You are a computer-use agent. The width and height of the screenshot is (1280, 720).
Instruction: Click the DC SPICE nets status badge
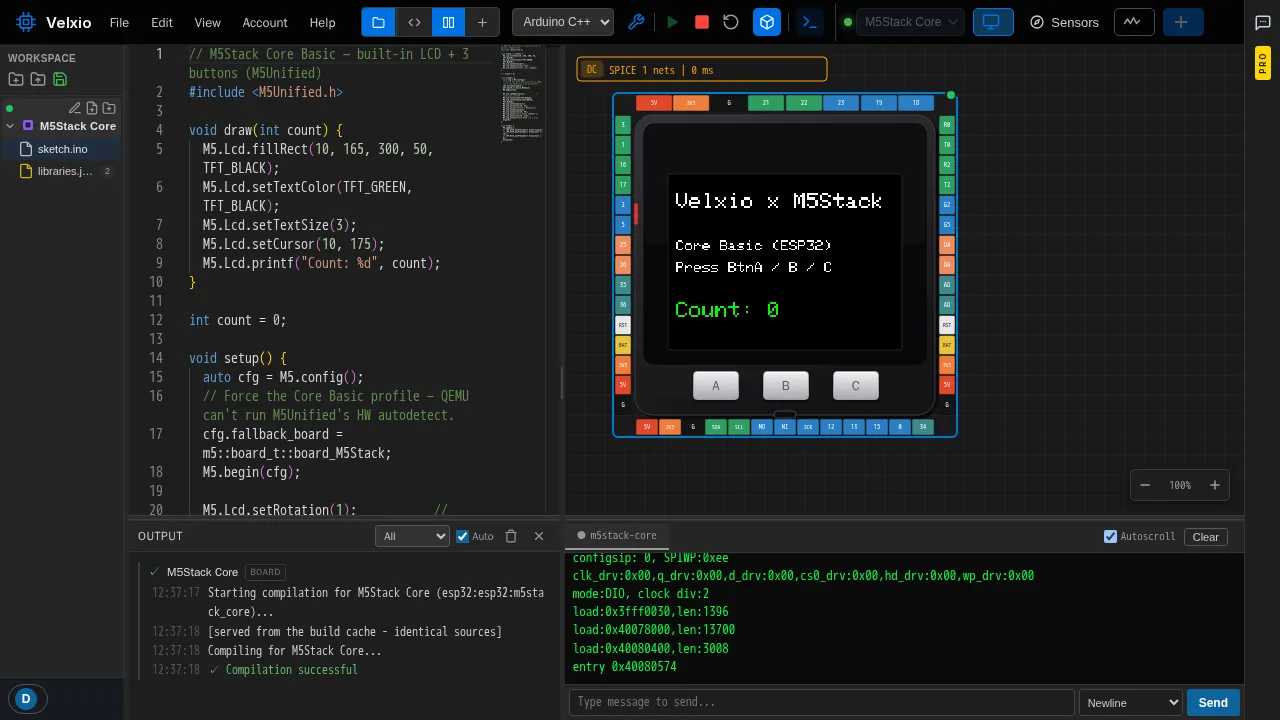coord(702,69)
